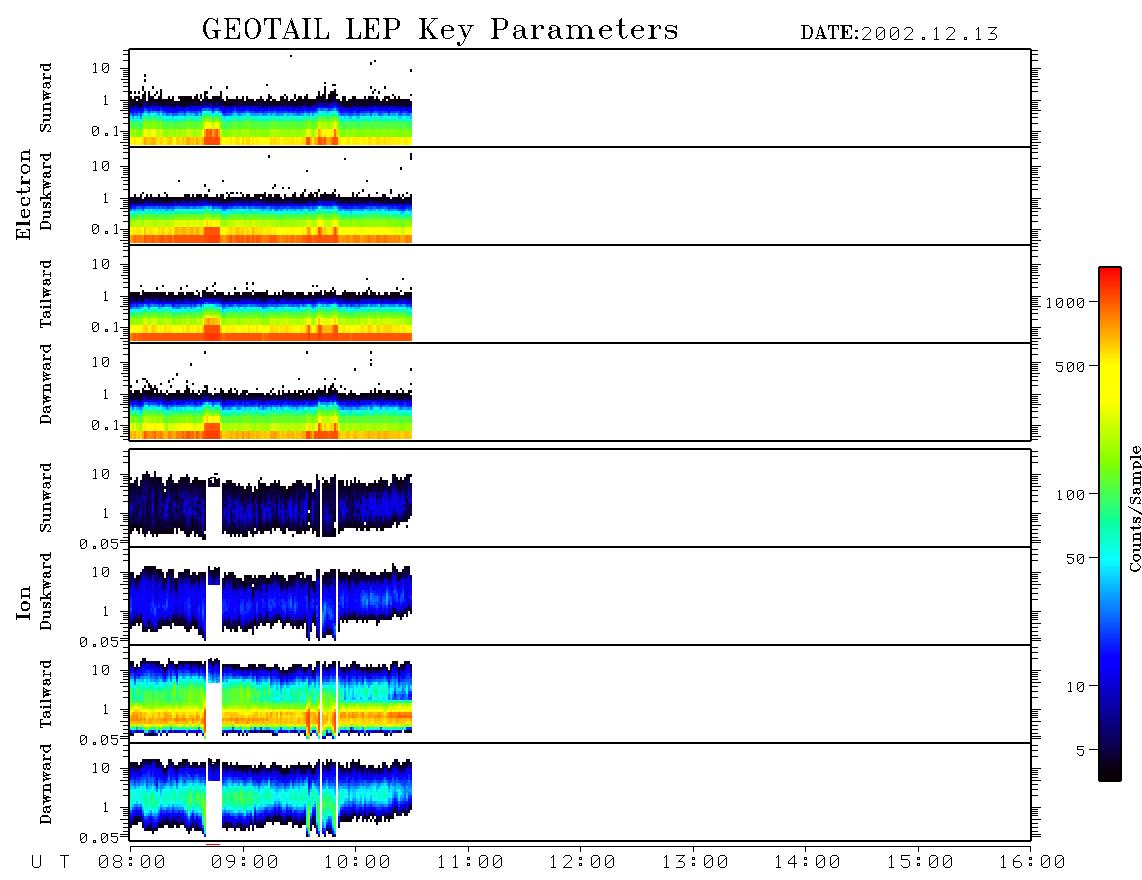This screenshot has height=880, width=1142.
Task: Click the "5" color bar tick label
Action: (x=1080, y=751)
